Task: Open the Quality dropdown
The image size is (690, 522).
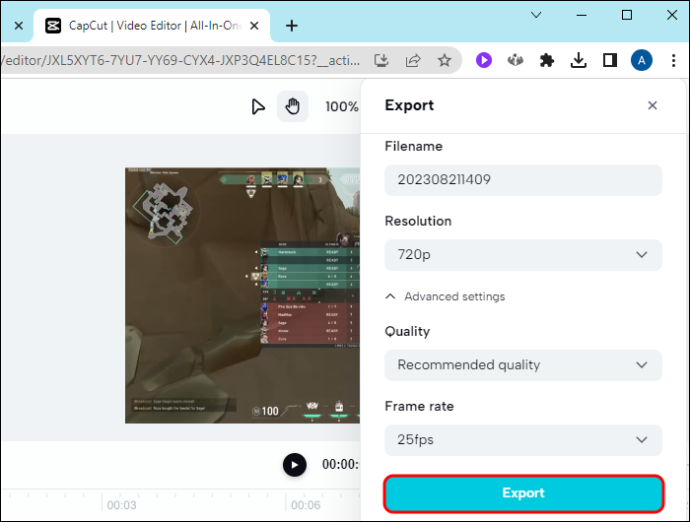Action: pos(523,365)
